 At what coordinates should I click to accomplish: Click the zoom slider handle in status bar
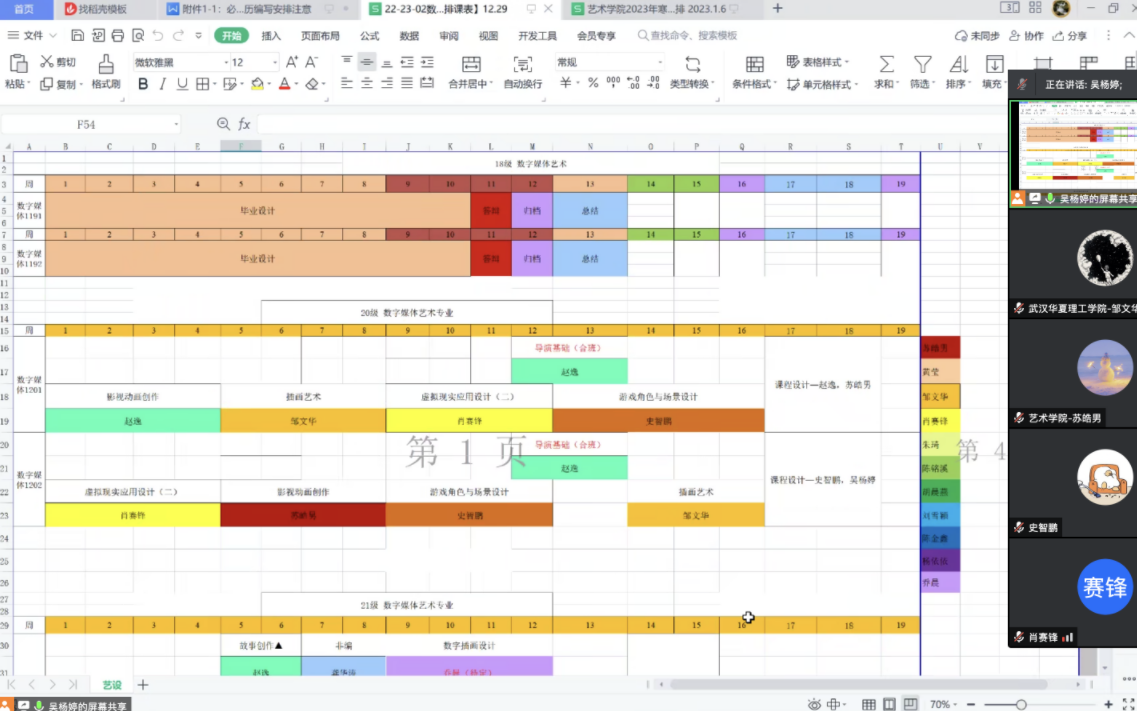click(x=1021, y=704)
